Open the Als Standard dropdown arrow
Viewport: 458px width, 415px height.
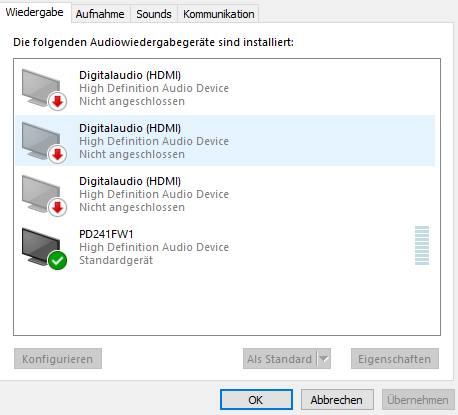pos(324,359)
